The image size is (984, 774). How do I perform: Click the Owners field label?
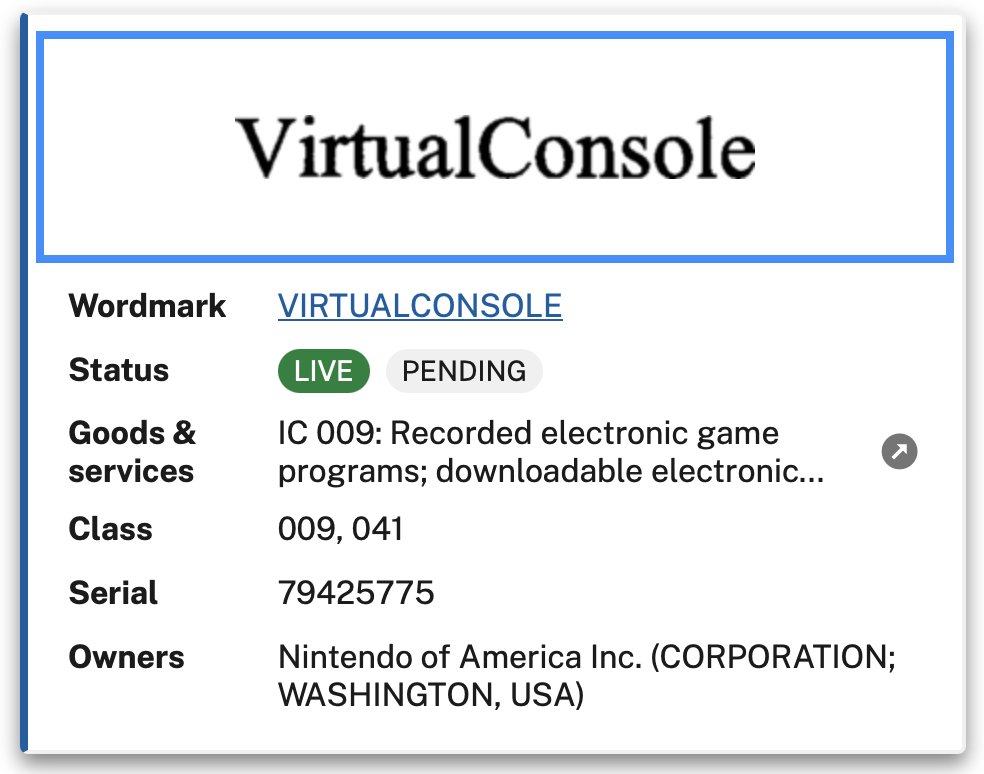coord(126,657)
